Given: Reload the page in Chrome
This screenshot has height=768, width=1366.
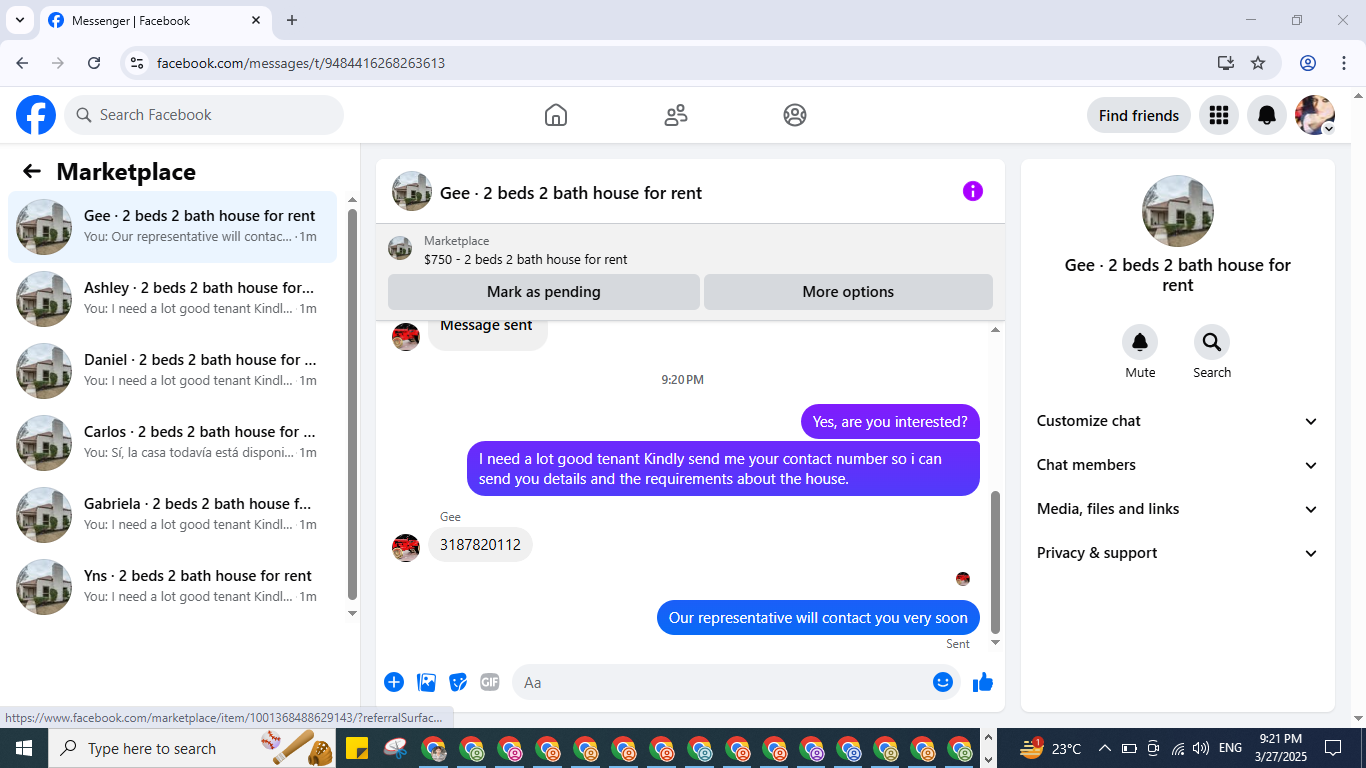Looking at the screenshot, I should pyautogui.click(x=94, y=63).
